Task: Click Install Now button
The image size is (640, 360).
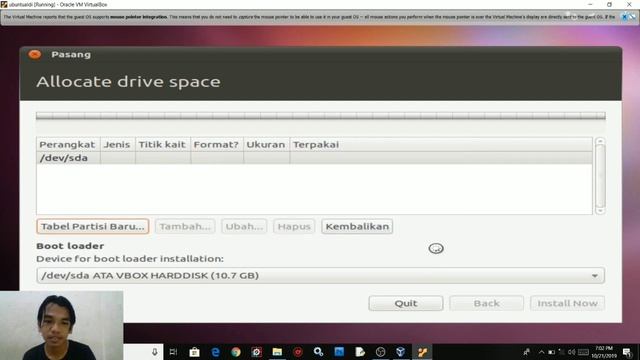Action: point(567,303)
